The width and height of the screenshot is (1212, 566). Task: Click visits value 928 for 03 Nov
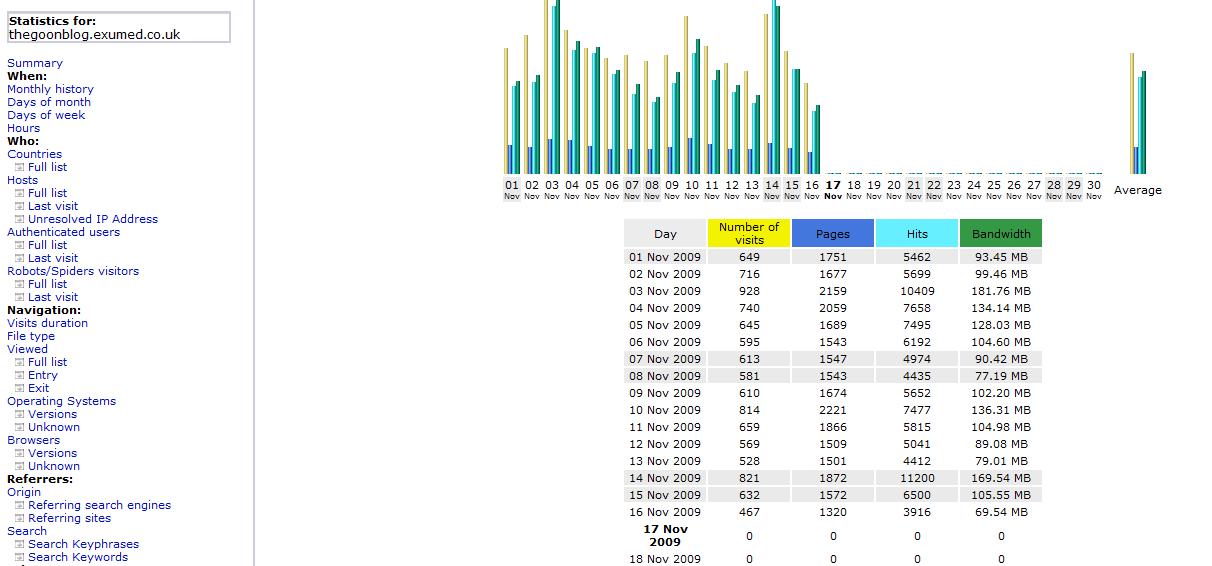pyautogui.click(x=749, y=291)
